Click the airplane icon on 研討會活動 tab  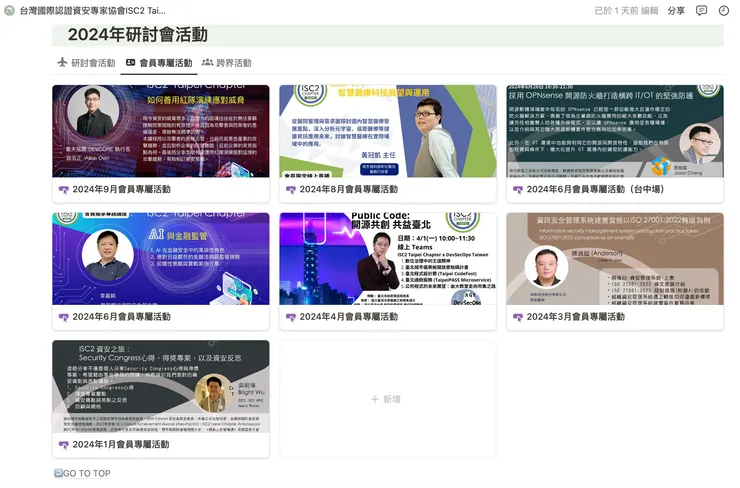click(62, 62)
